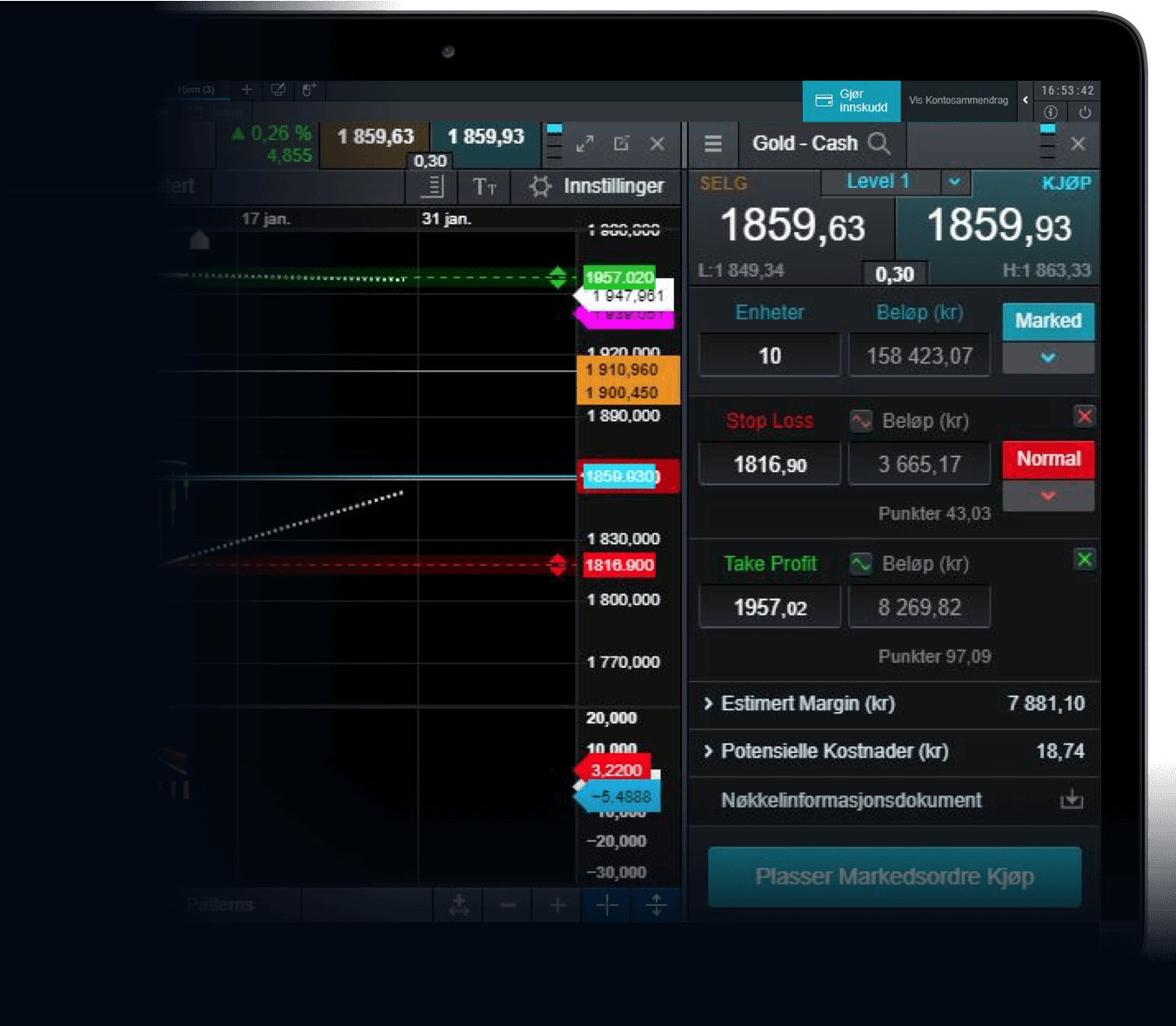This screenshot has width=1176, height=1026.
Task: Open the hamburger menu in the ticket panel
Action: [x=713, y=143]
